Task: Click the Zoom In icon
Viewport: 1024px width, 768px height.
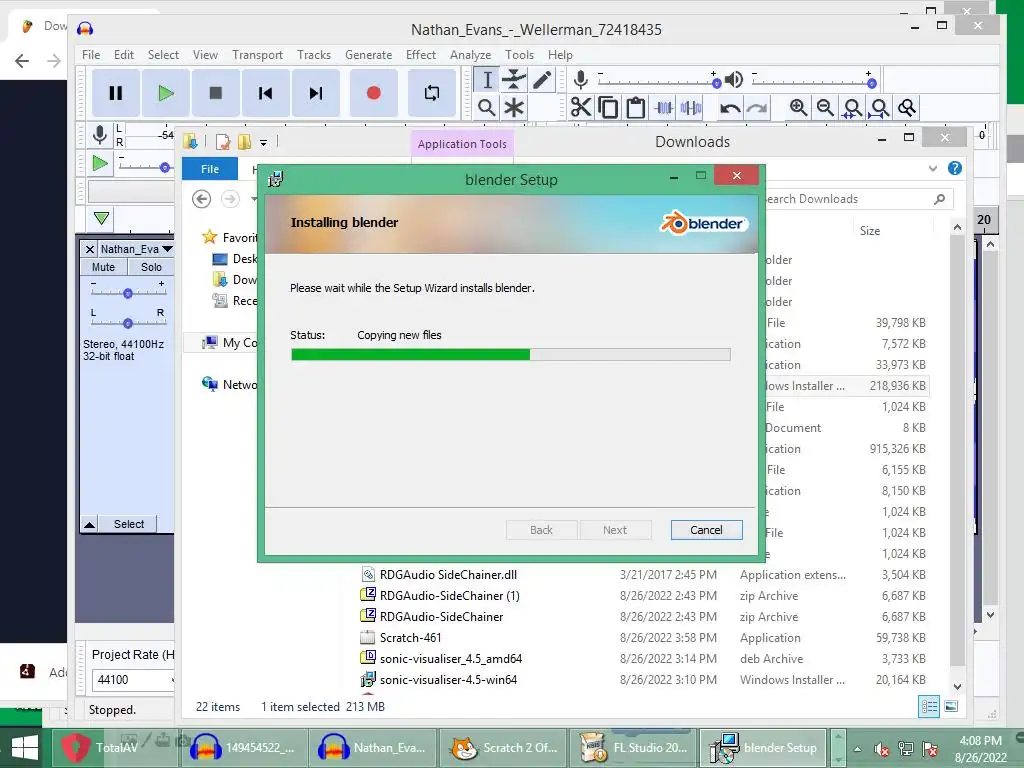Action: pyautogui.click(x=798, y=107)
